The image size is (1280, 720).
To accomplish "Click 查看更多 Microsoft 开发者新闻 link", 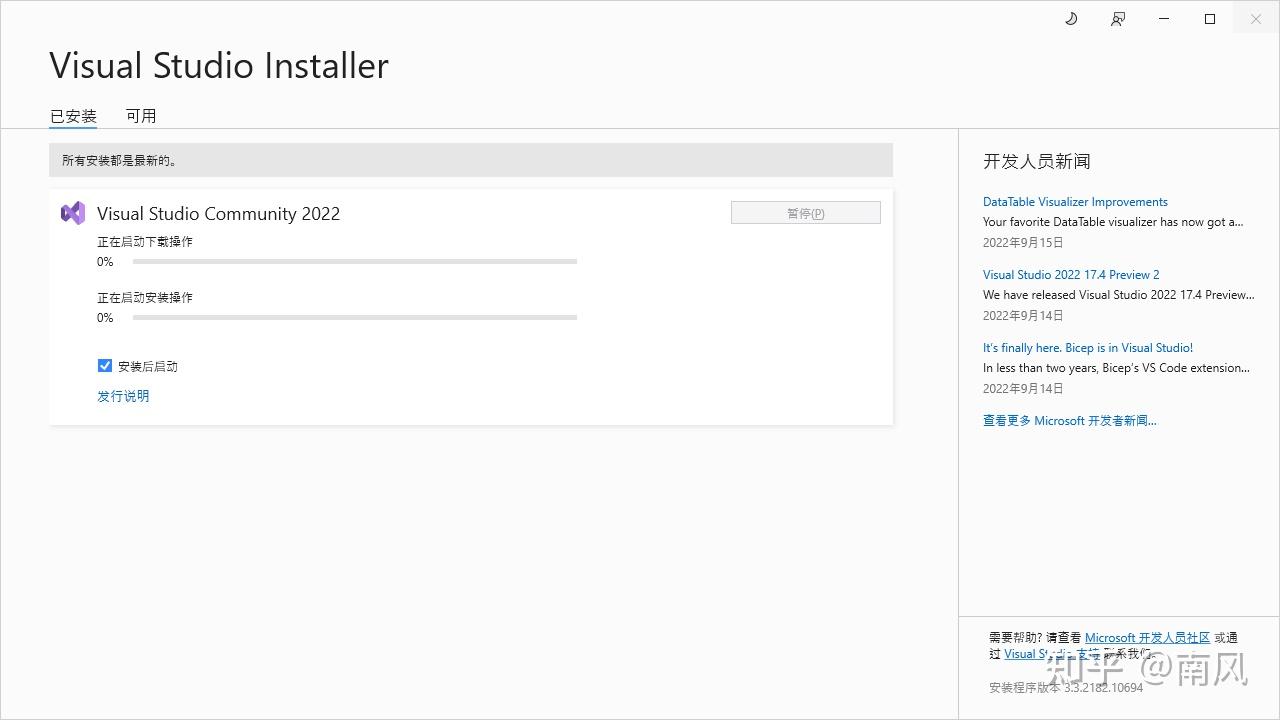I will (x=1069, y=420).
